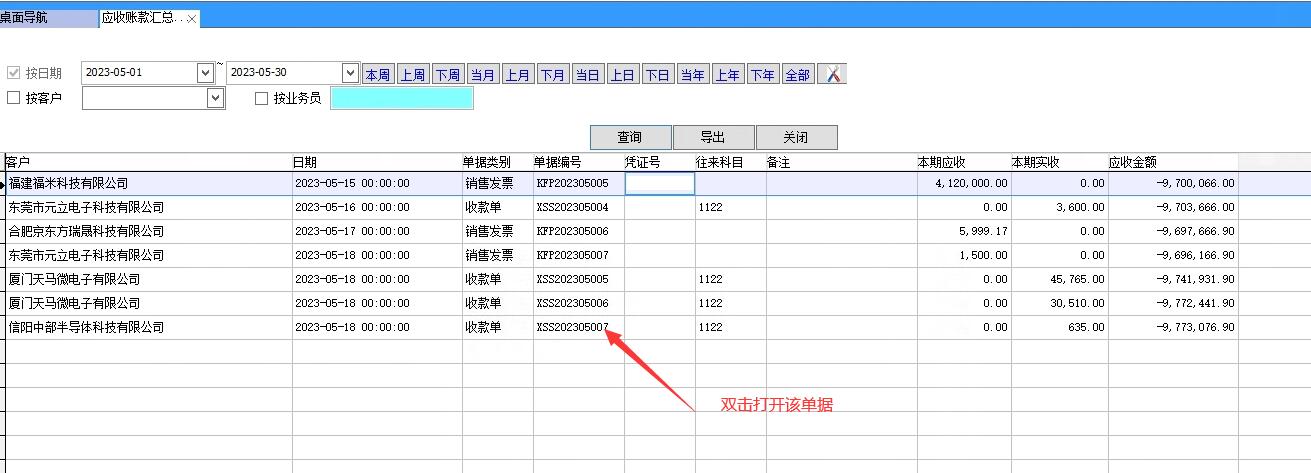Enable the 按客户 filter checkbox
Viewport: 1311px width, 473px height.
[14, 98]
